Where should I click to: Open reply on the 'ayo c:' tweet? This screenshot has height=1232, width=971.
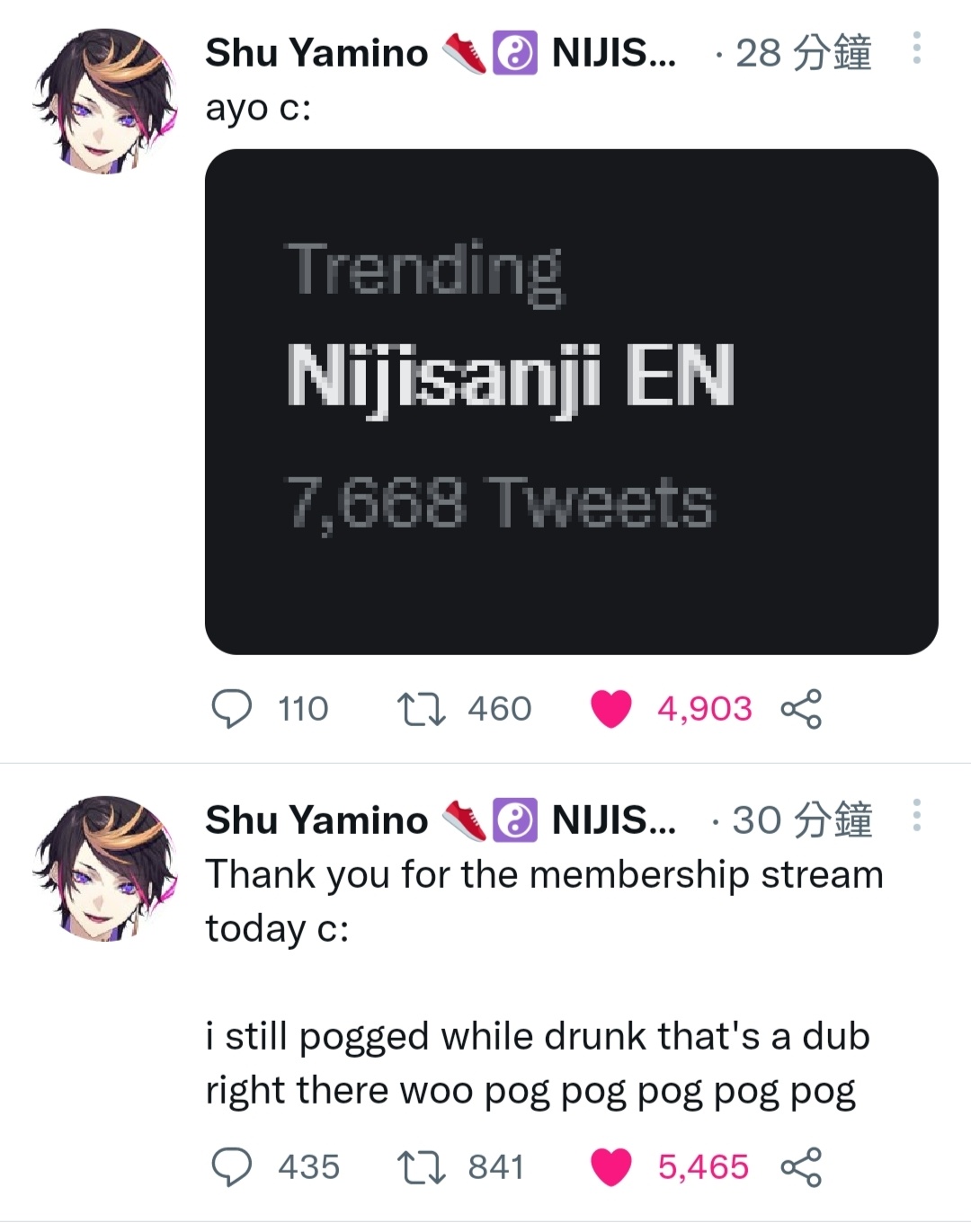231,709
